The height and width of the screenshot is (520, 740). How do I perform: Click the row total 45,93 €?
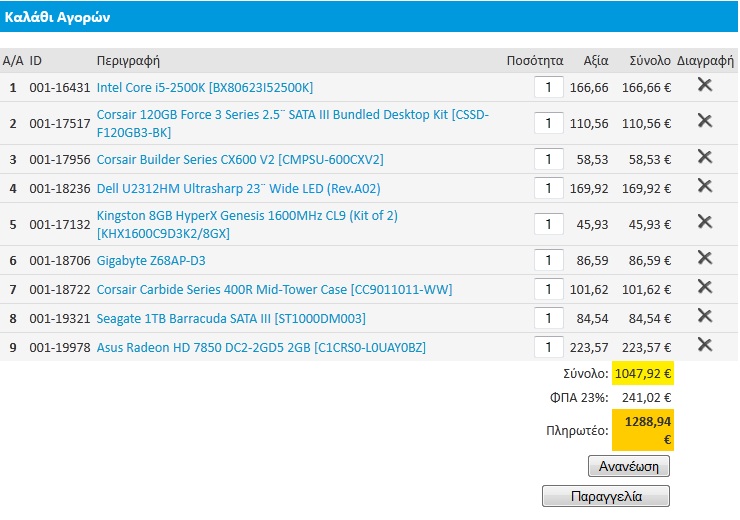pos(649,225)
